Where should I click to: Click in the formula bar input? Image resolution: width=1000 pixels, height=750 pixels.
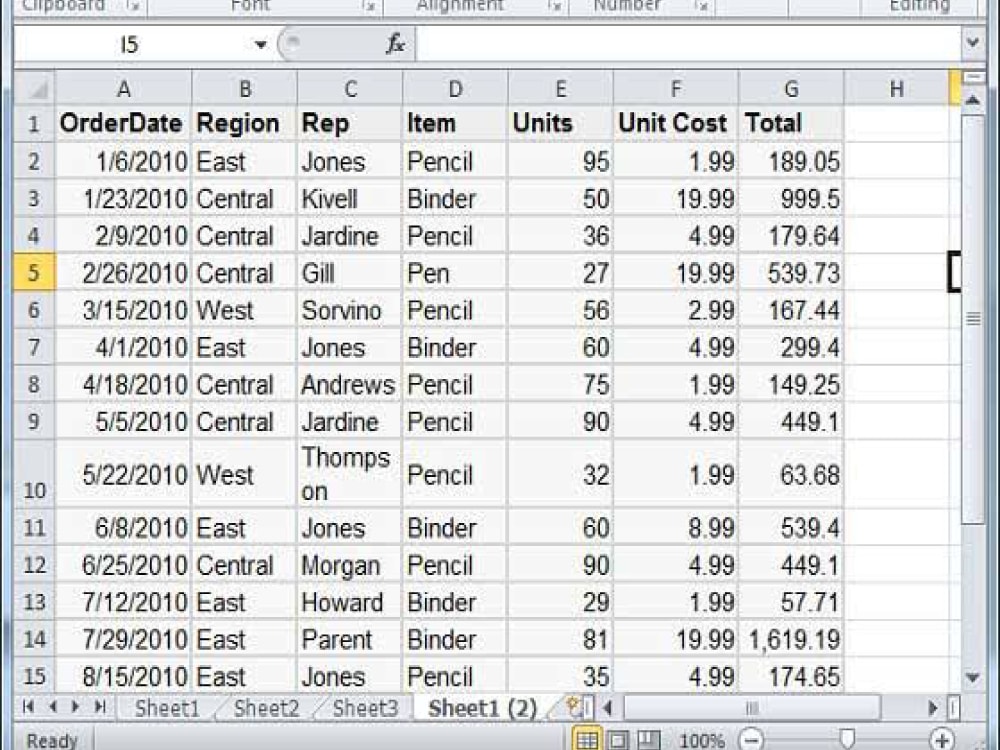pyautogui.click(x=689, y=44)
